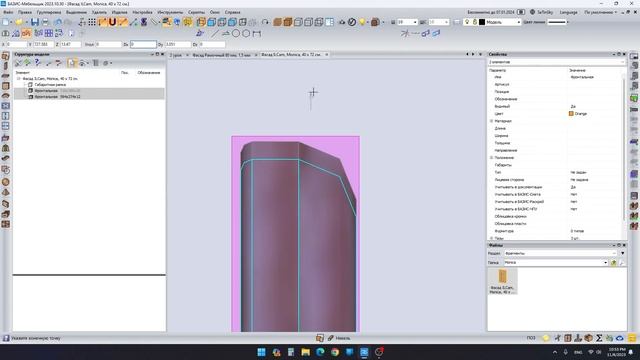Select the first brown textured box icon

point(278,22)
